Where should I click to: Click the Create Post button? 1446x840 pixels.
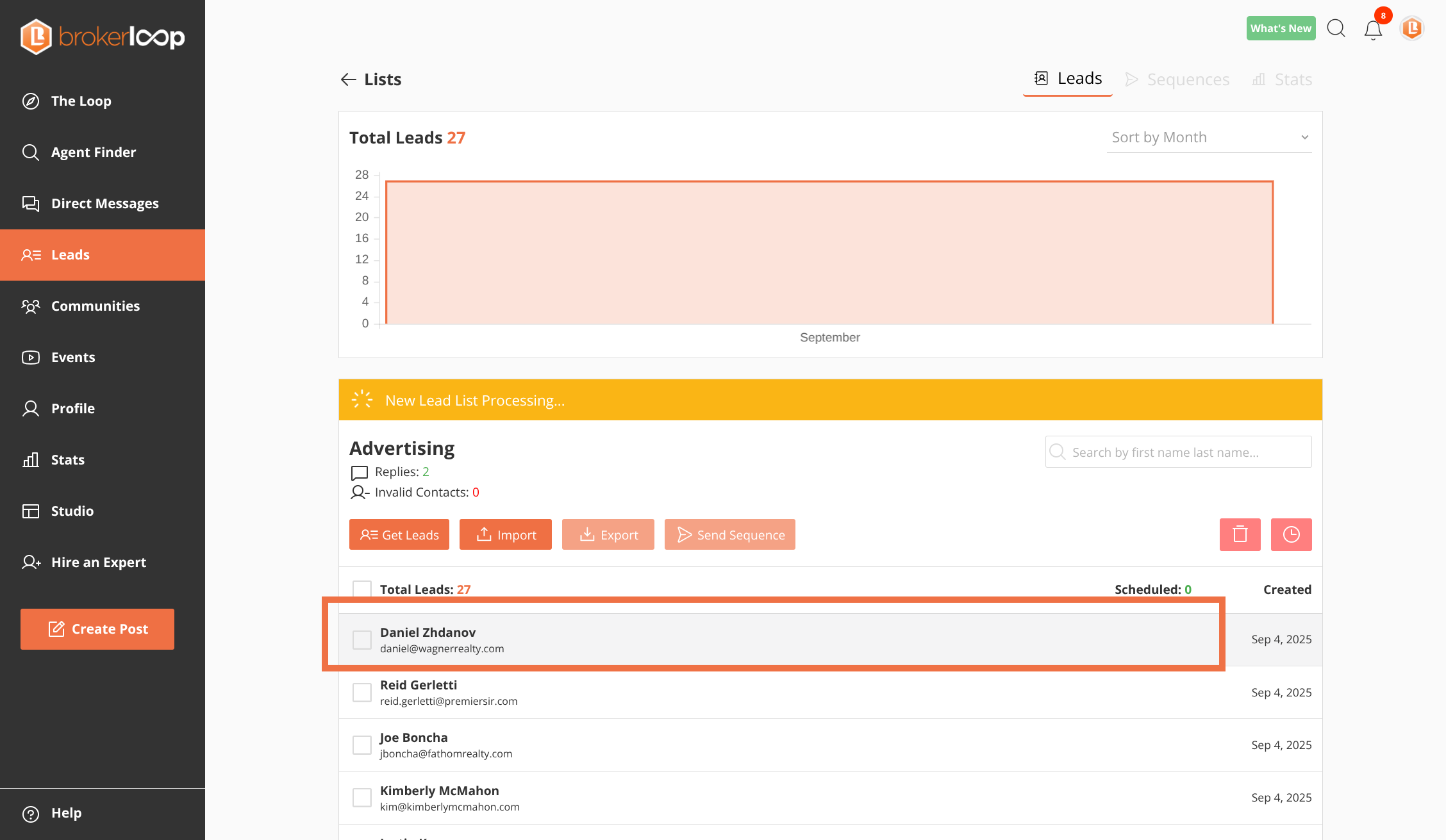coord(97,629)
